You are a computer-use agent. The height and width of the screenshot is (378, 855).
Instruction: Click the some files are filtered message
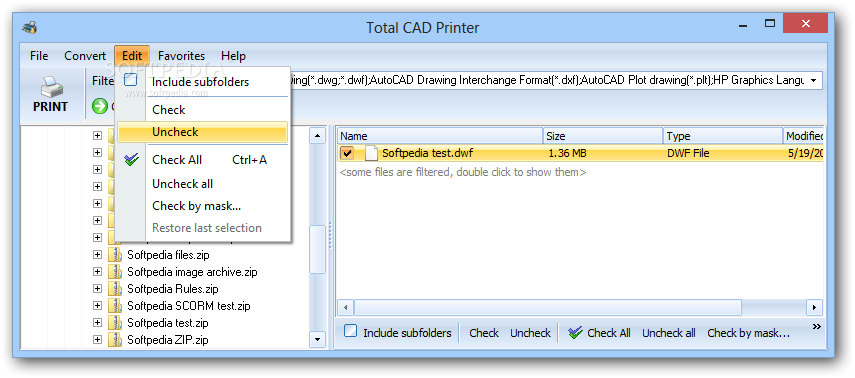pos(462,172)
